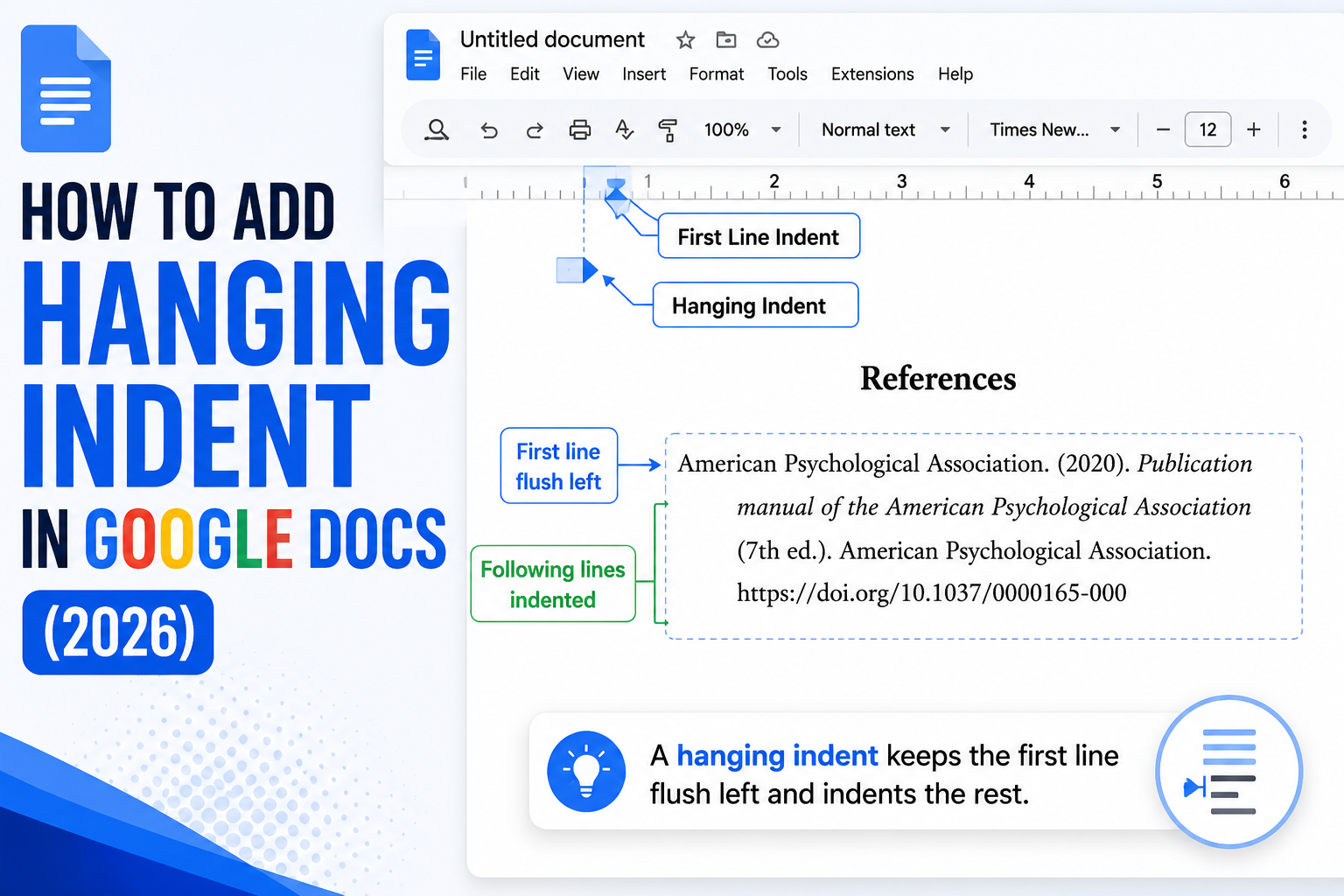Open the search menus tool
The height and width of the screenshot is (896, 1344).
437,130
